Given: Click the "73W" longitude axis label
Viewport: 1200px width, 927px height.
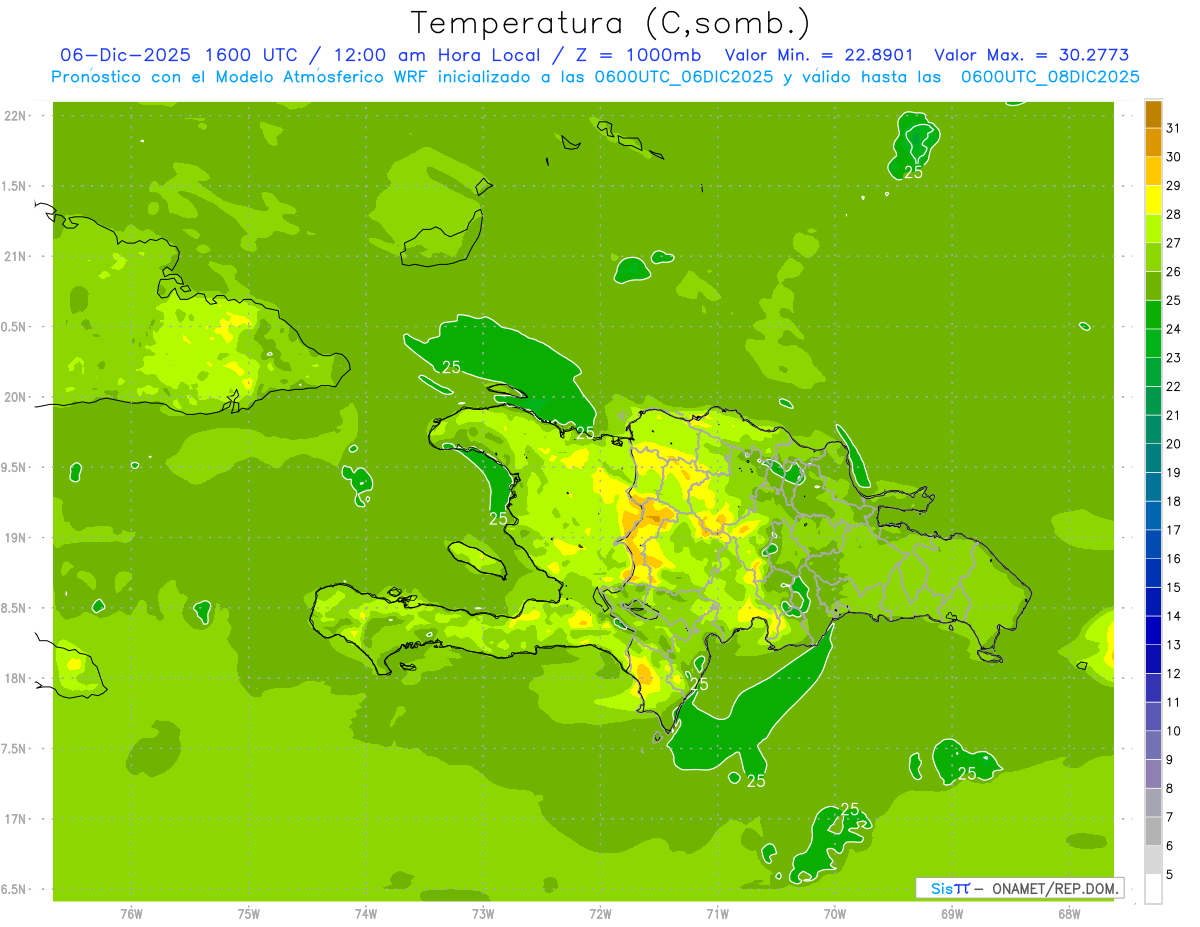Looking at the screenshot, I should coord(483,914).
